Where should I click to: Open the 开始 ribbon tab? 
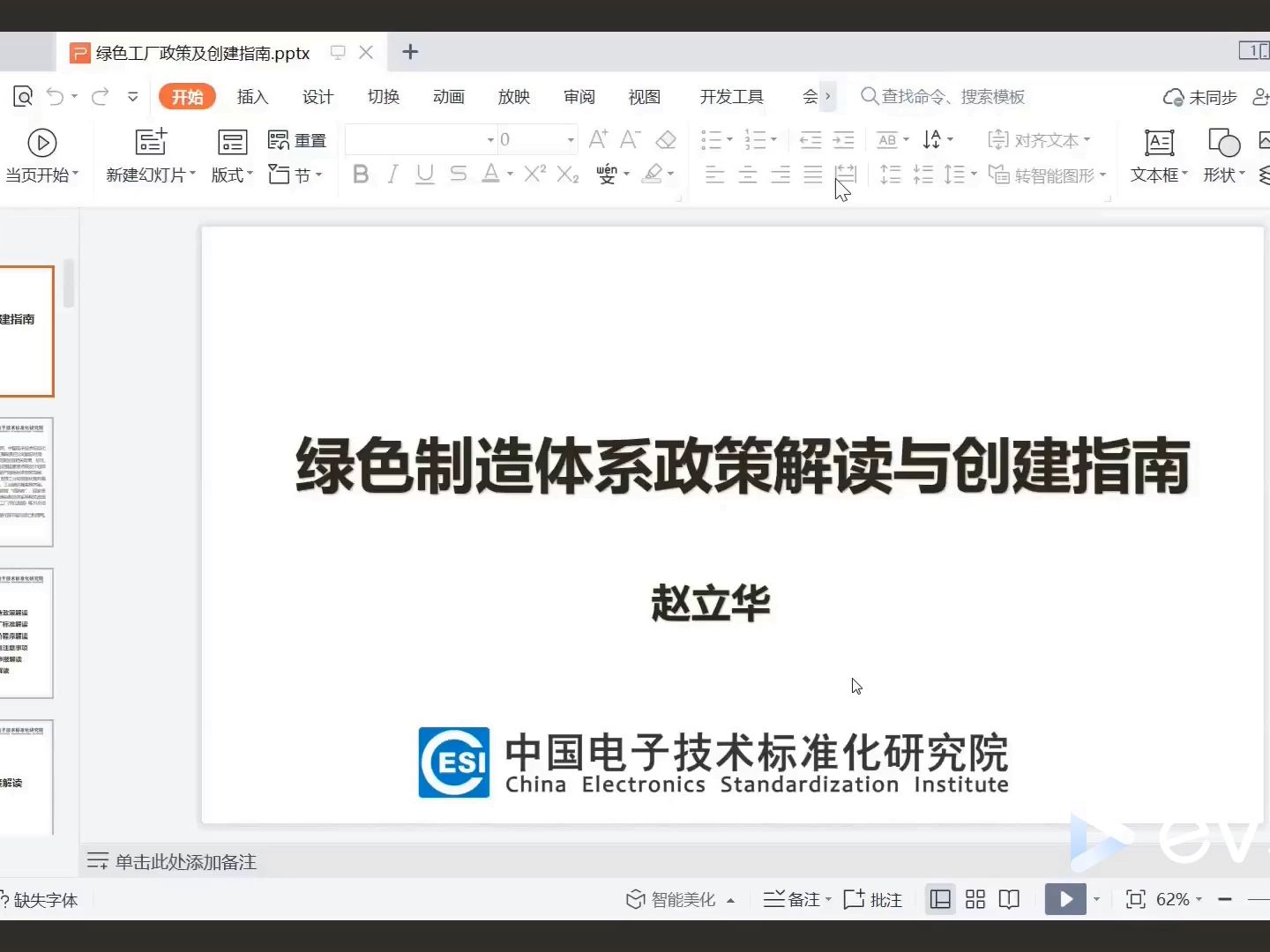point(187,96)
